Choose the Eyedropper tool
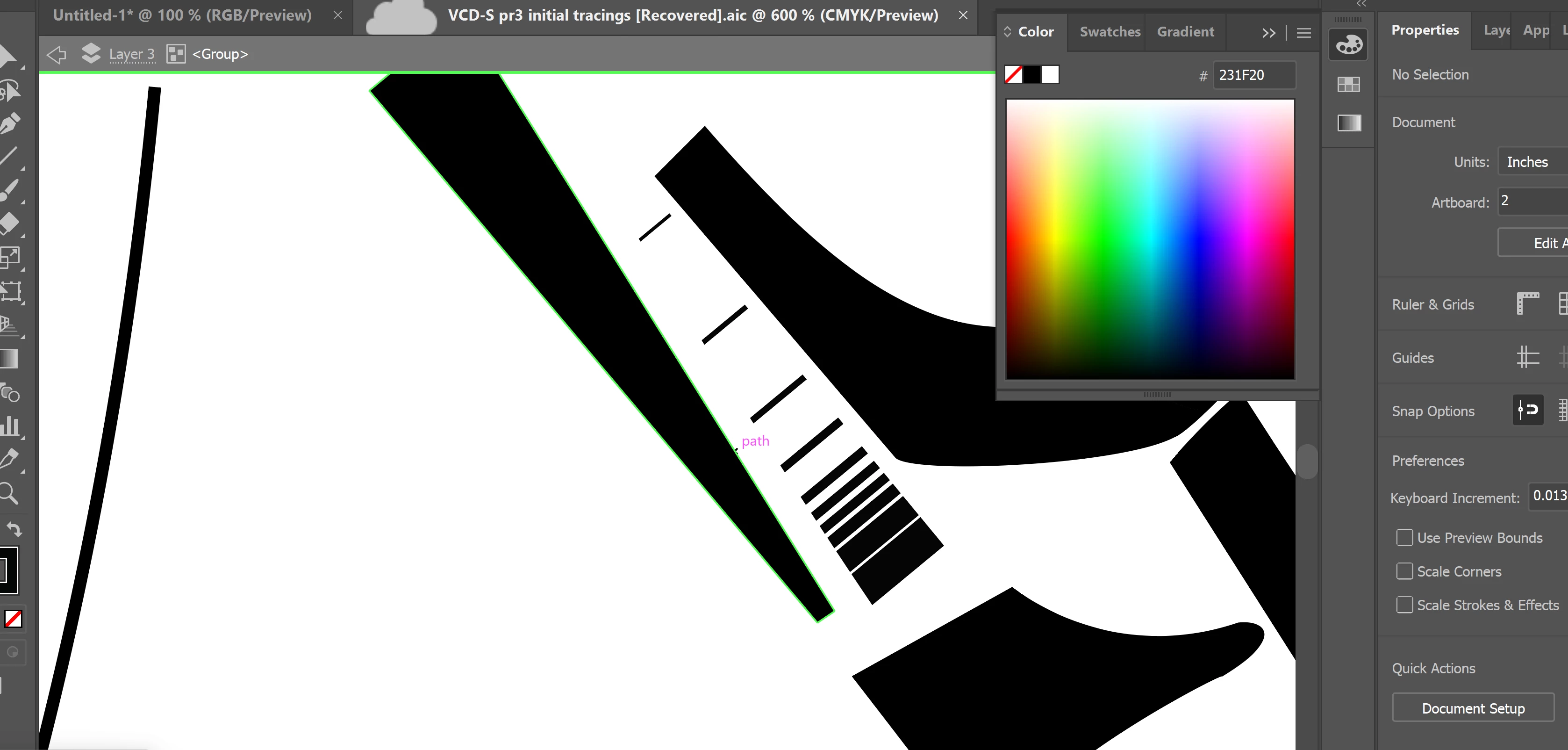The width and height of the screenshot is (1568, 750). [x=10, y=458]
